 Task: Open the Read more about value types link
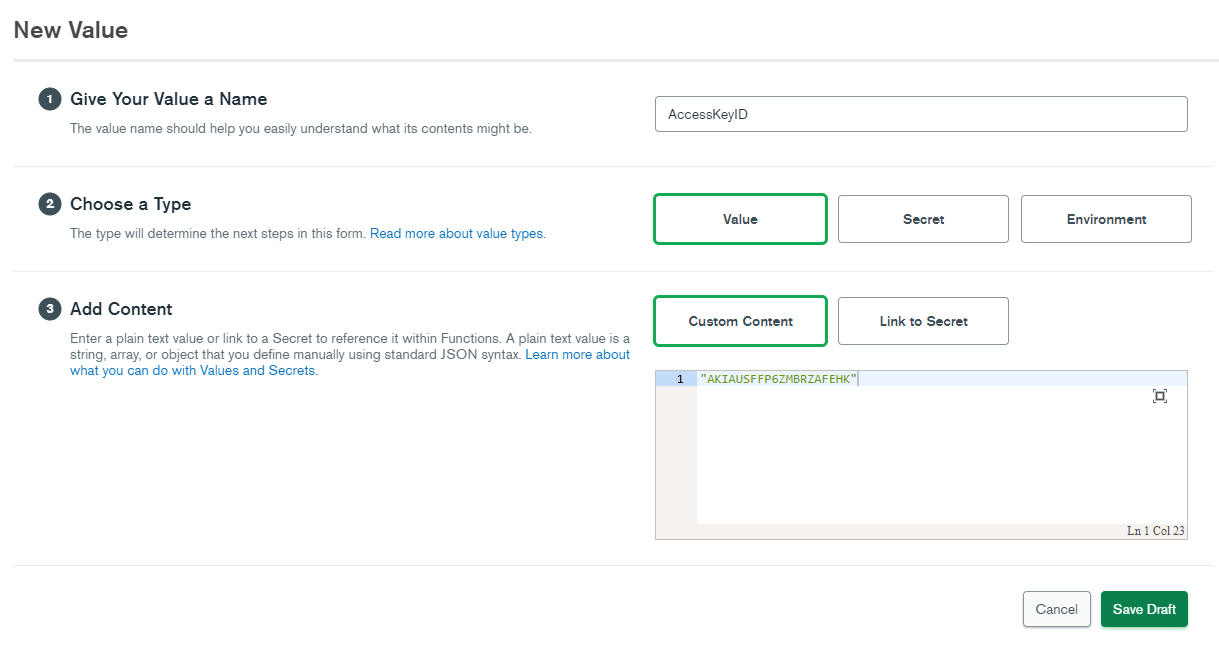pyautogui.click(x=457, y=233)
